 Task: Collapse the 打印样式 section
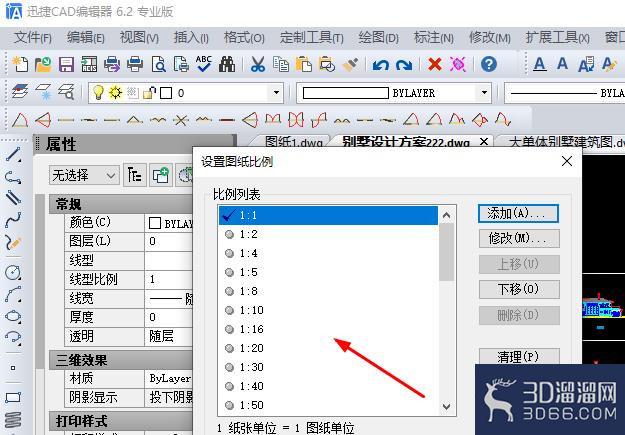point(122,421)
